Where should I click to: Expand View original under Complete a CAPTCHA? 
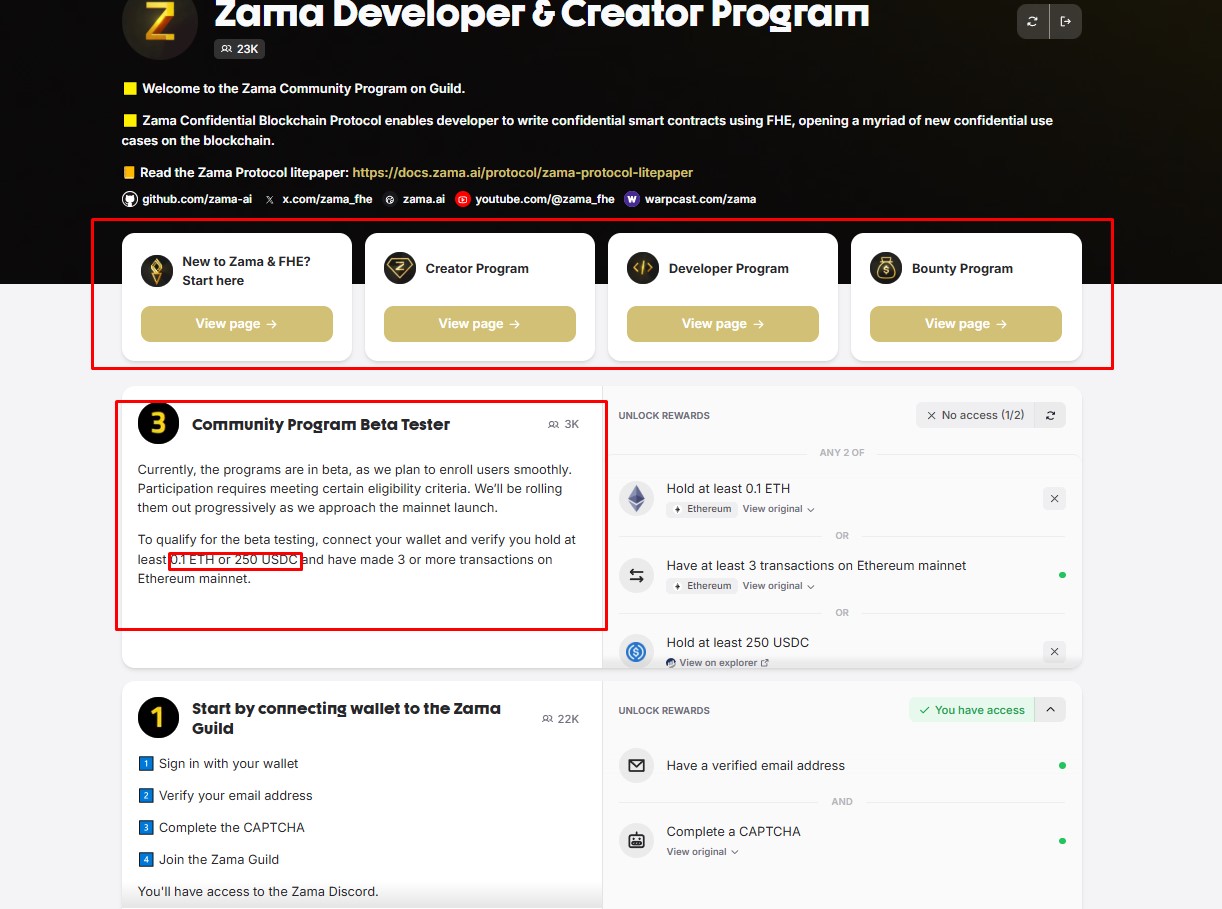[702, 852]
